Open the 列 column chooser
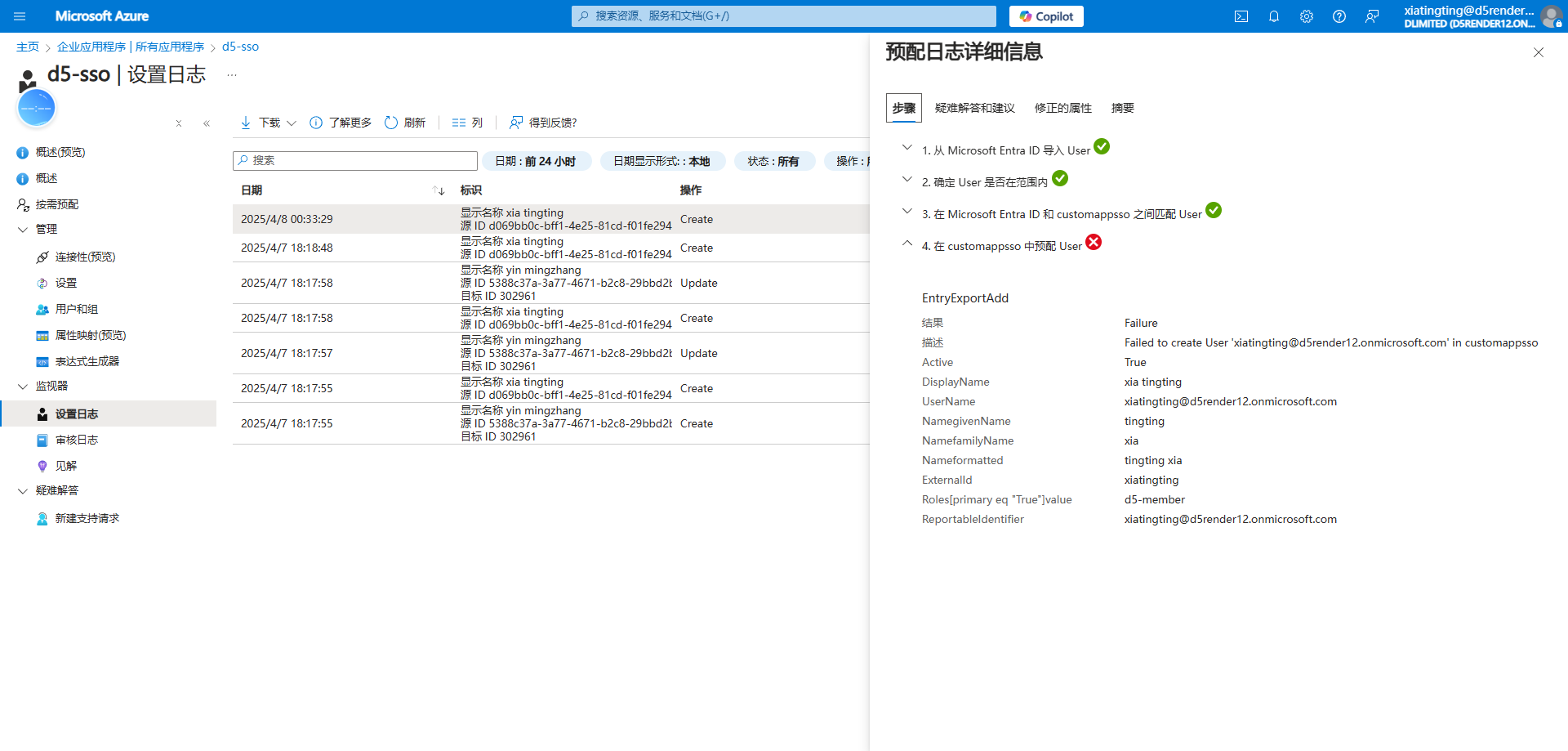 tap(467, 123)
